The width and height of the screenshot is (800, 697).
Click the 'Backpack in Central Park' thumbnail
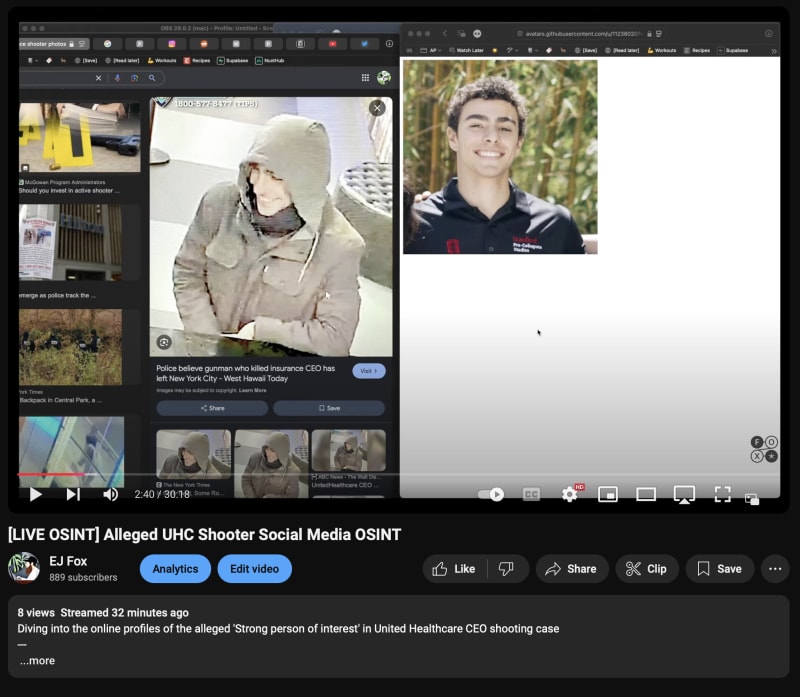[x=70, y=347]
